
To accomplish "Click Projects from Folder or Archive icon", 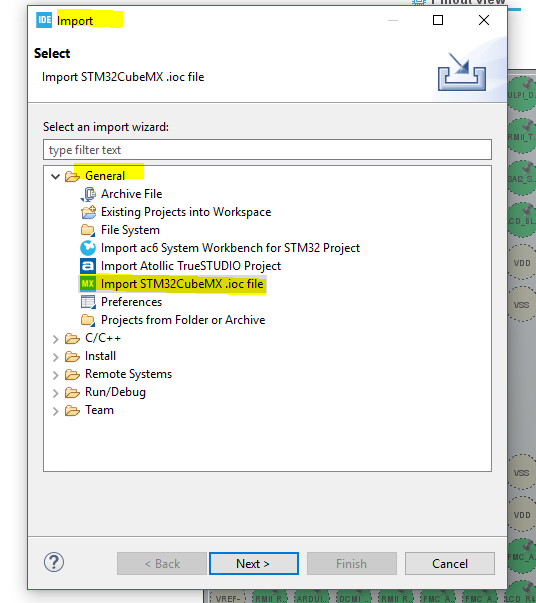I will pyautogui.click(x=88, y=320).
